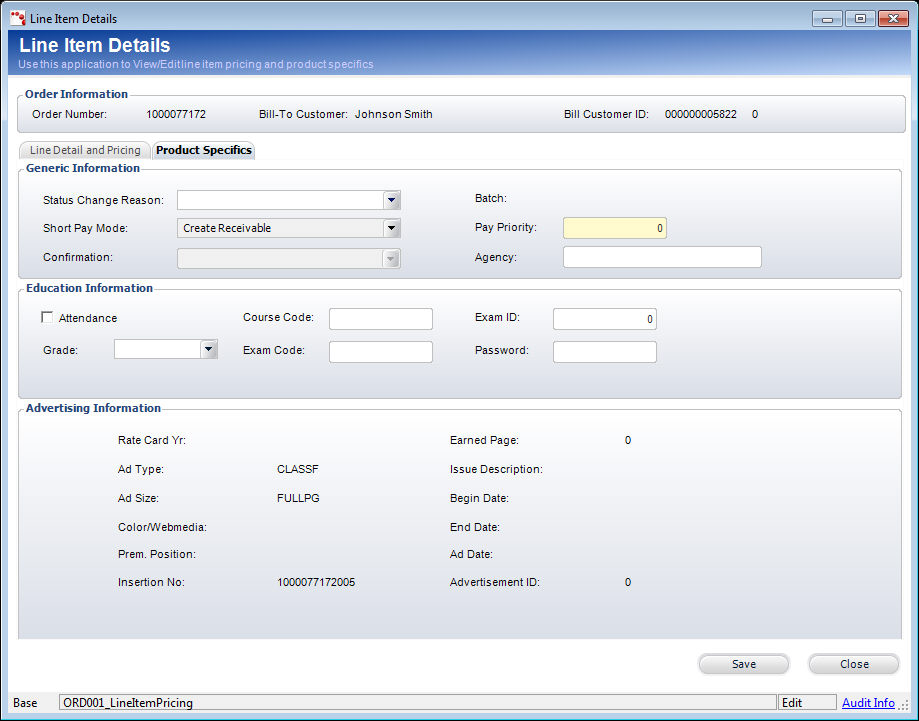
Task: Open the Audit Info link
Action: click(x=867, y=703)
